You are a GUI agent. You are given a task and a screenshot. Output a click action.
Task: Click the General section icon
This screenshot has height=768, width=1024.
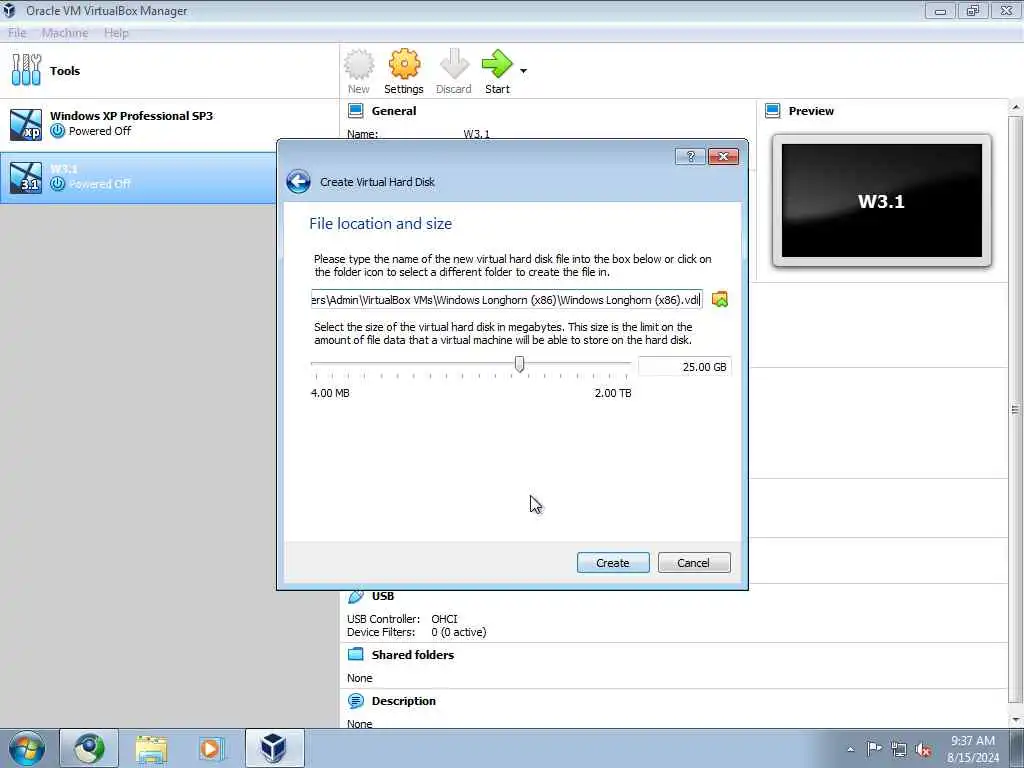pos(356,111)
